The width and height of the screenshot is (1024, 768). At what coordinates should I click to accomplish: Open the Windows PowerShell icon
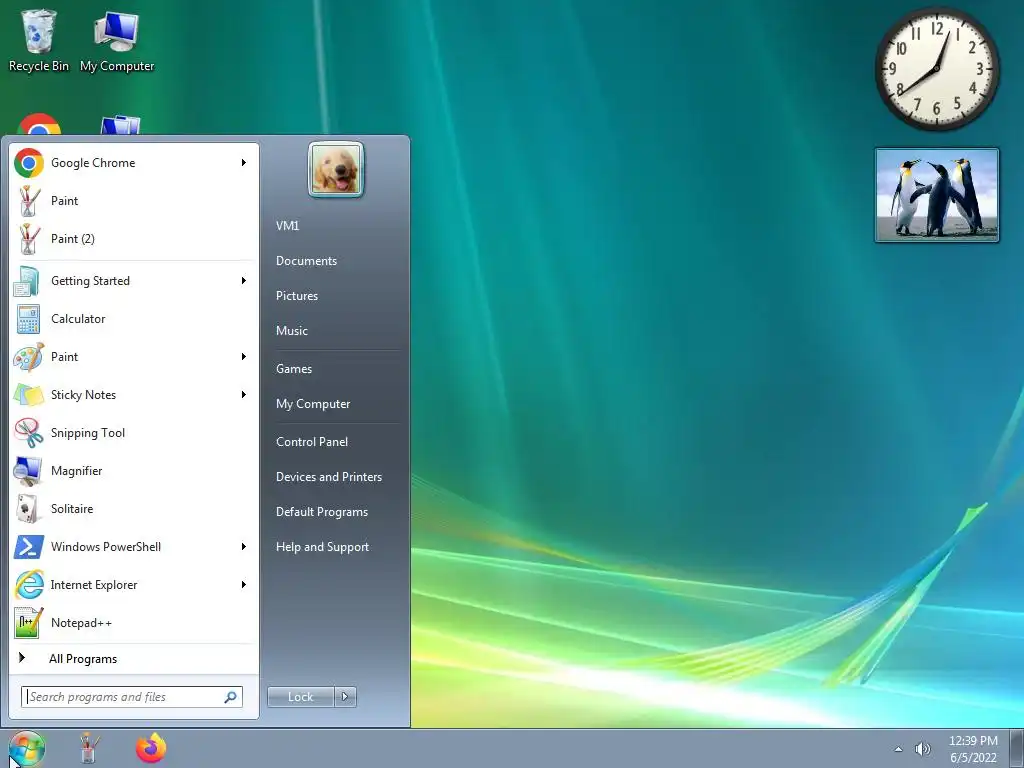coord(28,547)
